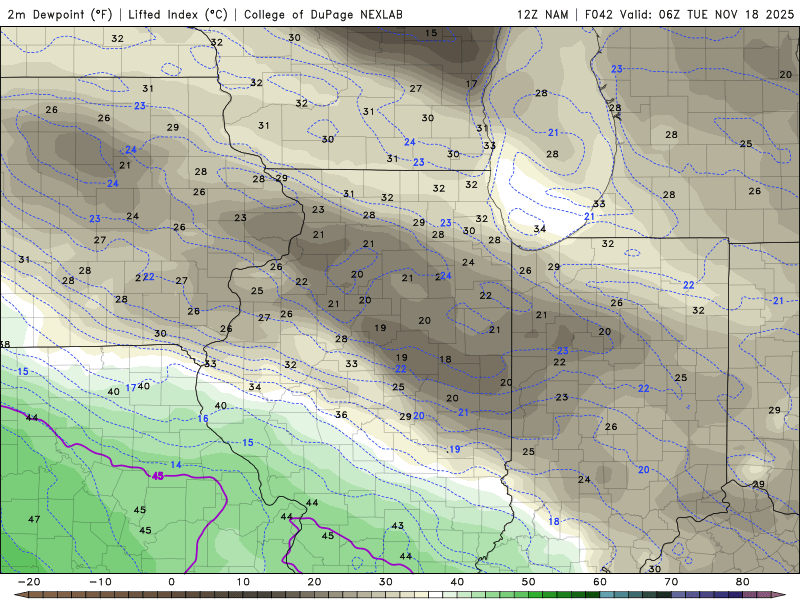Click the -10 label on the color scale
Image resolution: width=800 pixels, height=600 pixels.
pyautogui.click(x=100, y=582)
